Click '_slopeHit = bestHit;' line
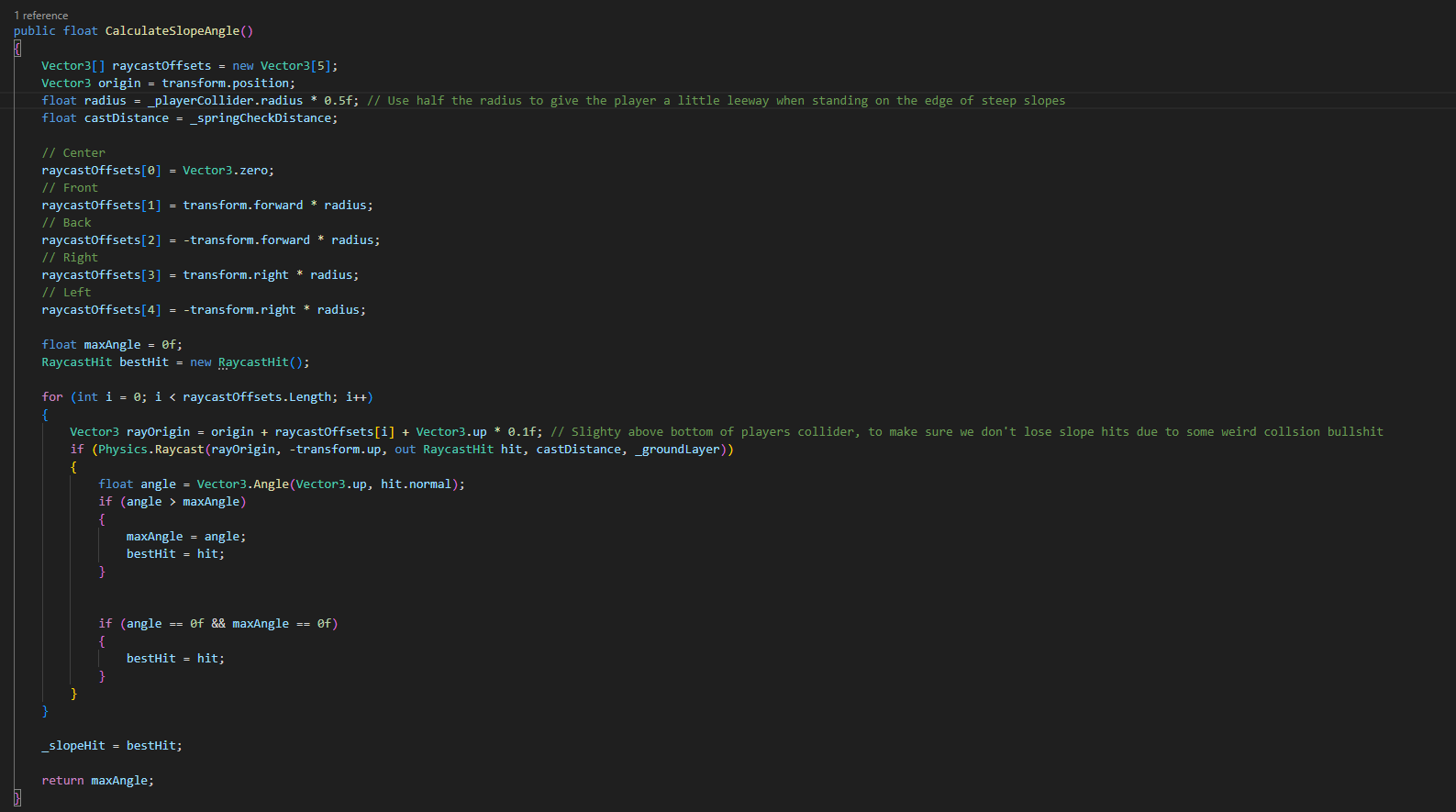The width and height of the screenshot is (1456, 812). pos(112,746)
